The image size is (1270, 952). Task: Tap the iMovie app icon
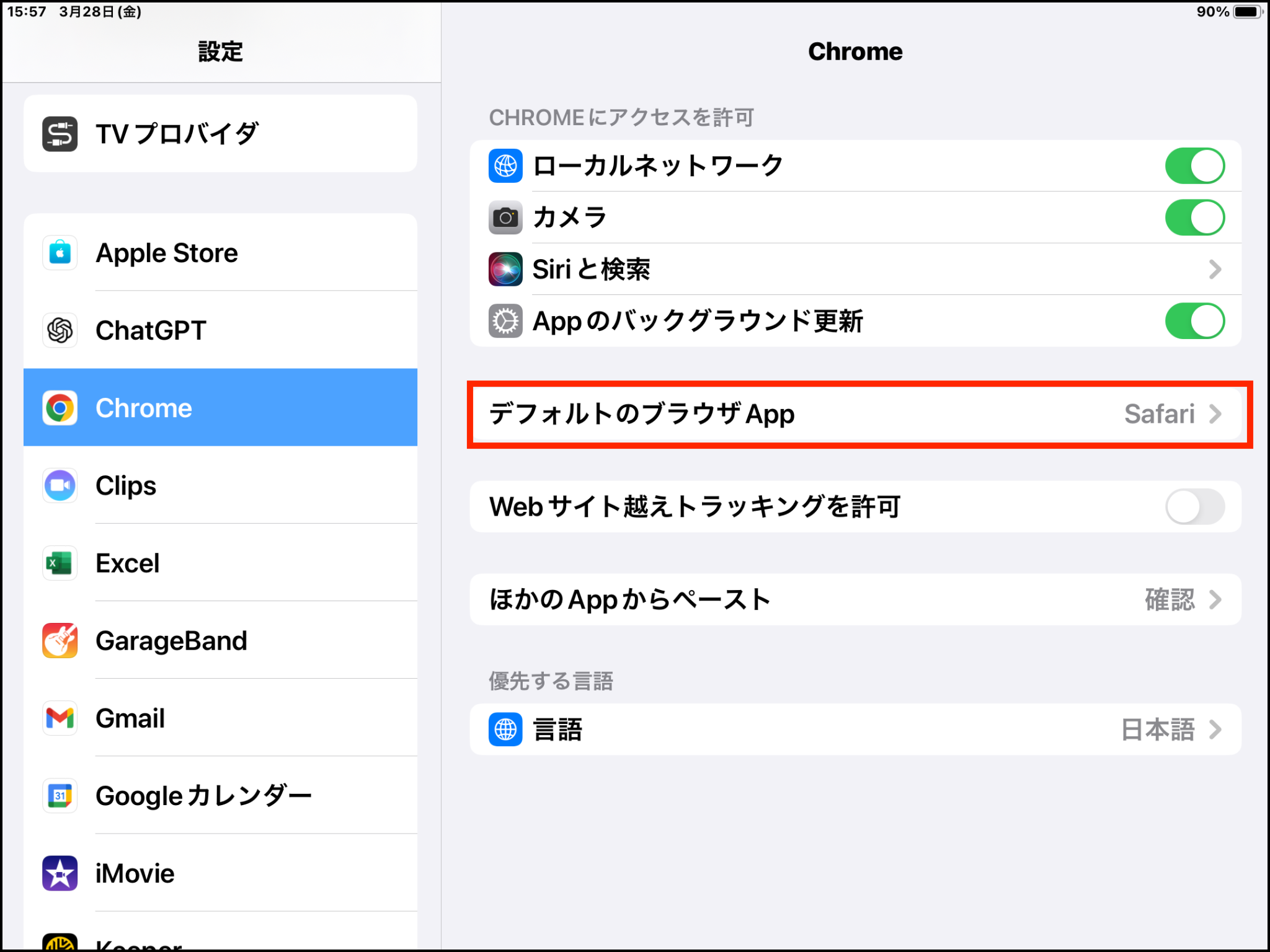tap(60, 873)
